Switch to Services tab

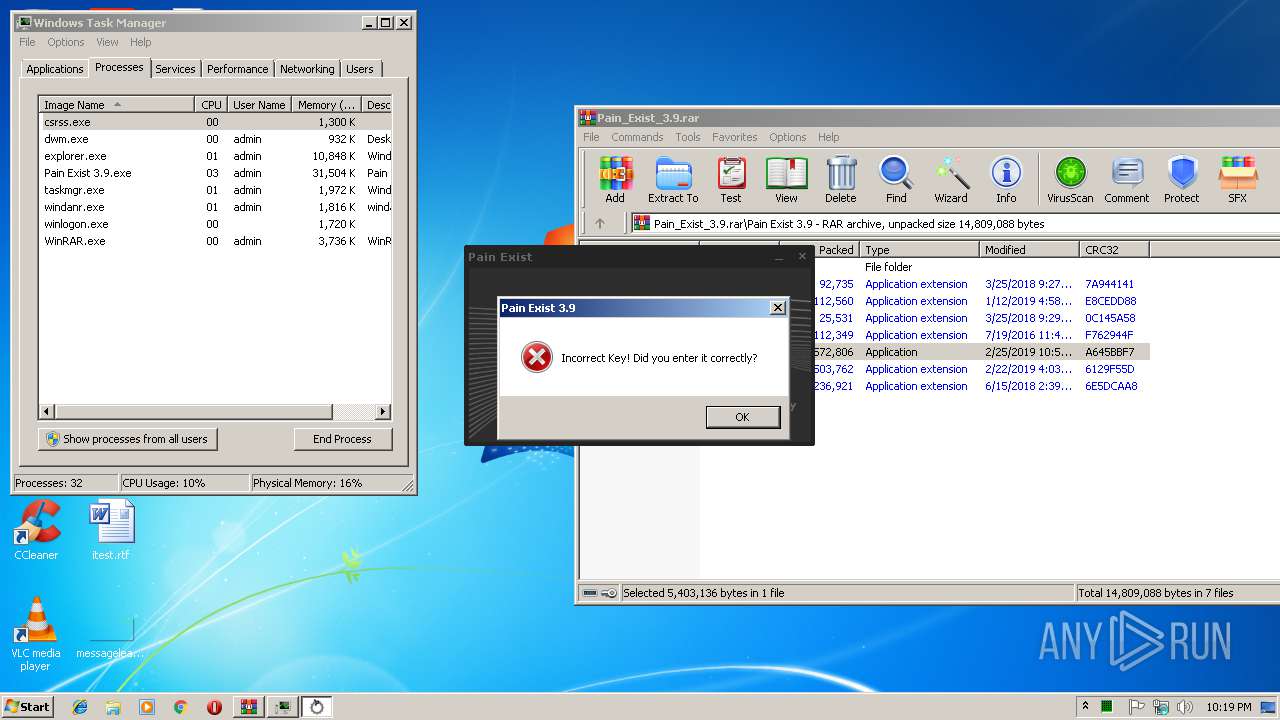tap(175, 69)
